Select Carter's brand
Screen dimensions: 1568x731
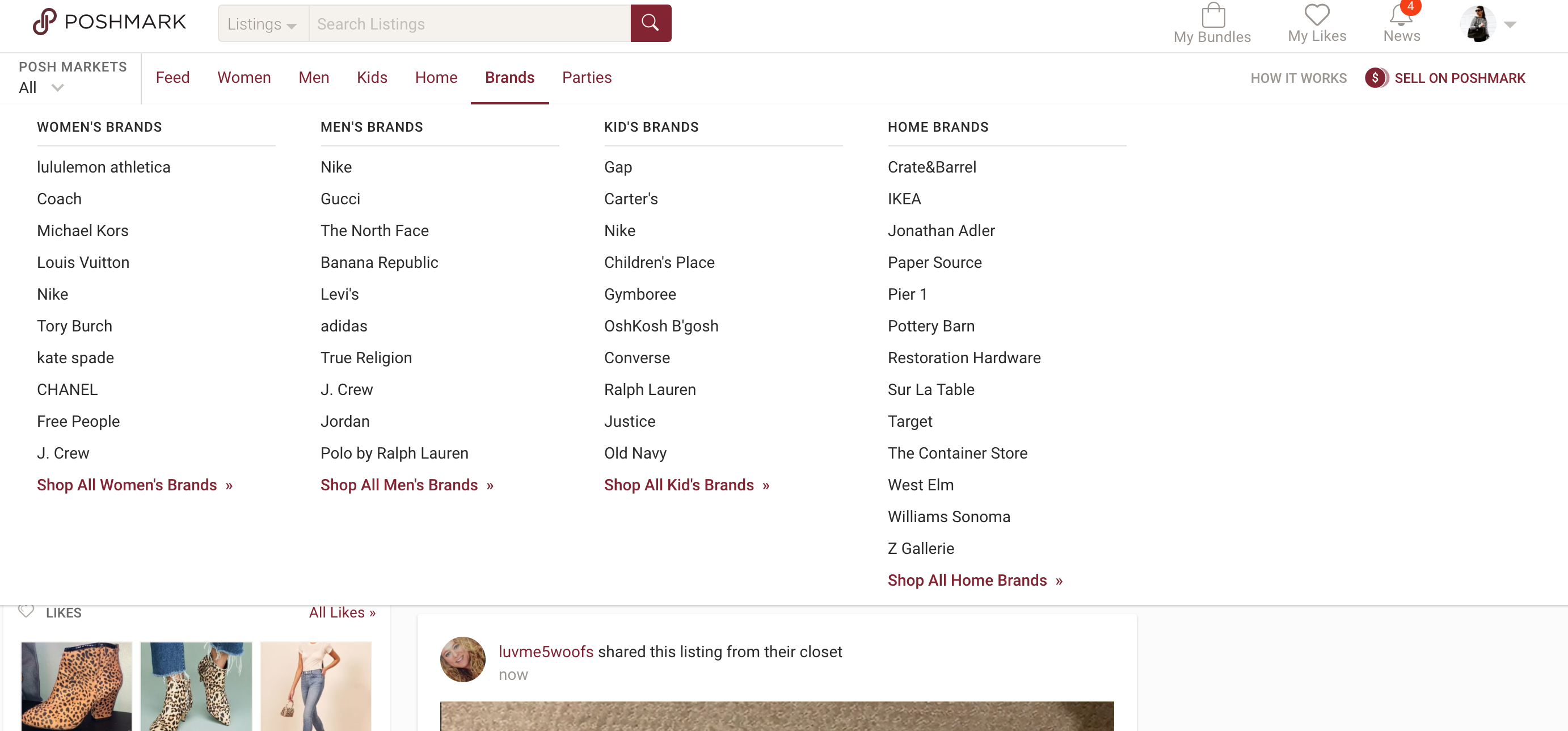631,199
